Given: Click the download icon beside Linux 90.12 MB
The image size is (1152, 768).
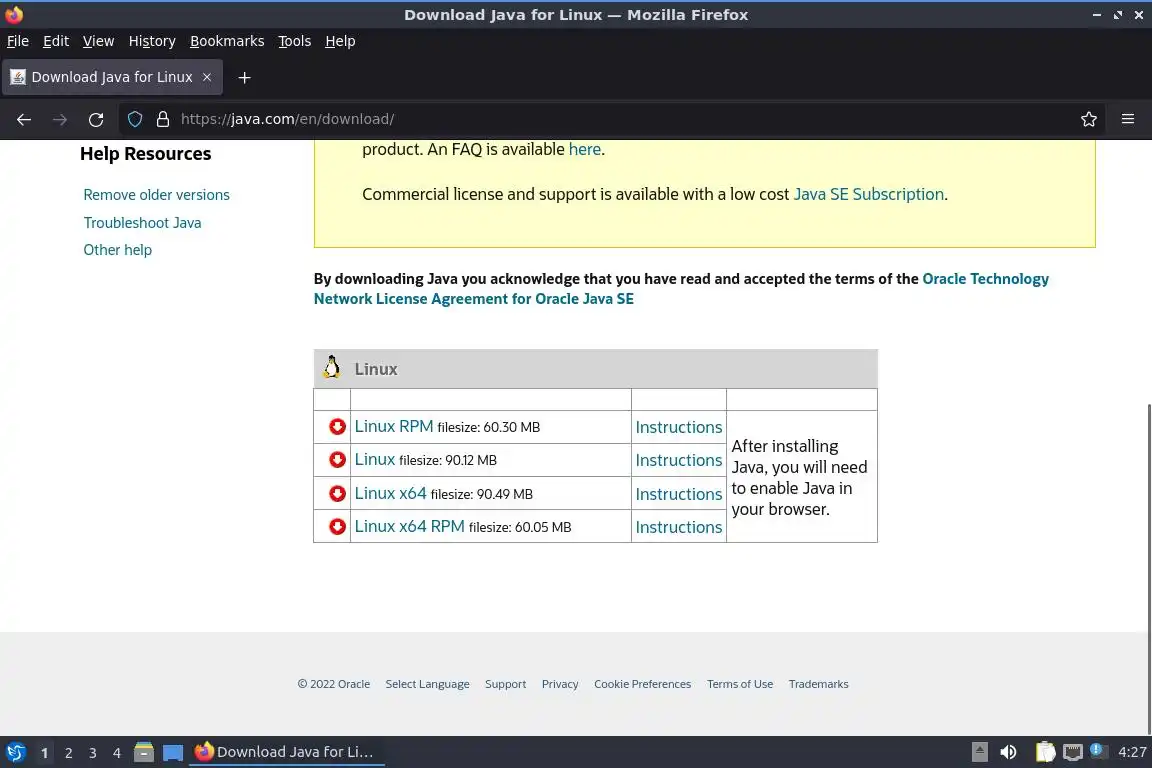Looking at the screenshot, I should (x=337, y=460).
